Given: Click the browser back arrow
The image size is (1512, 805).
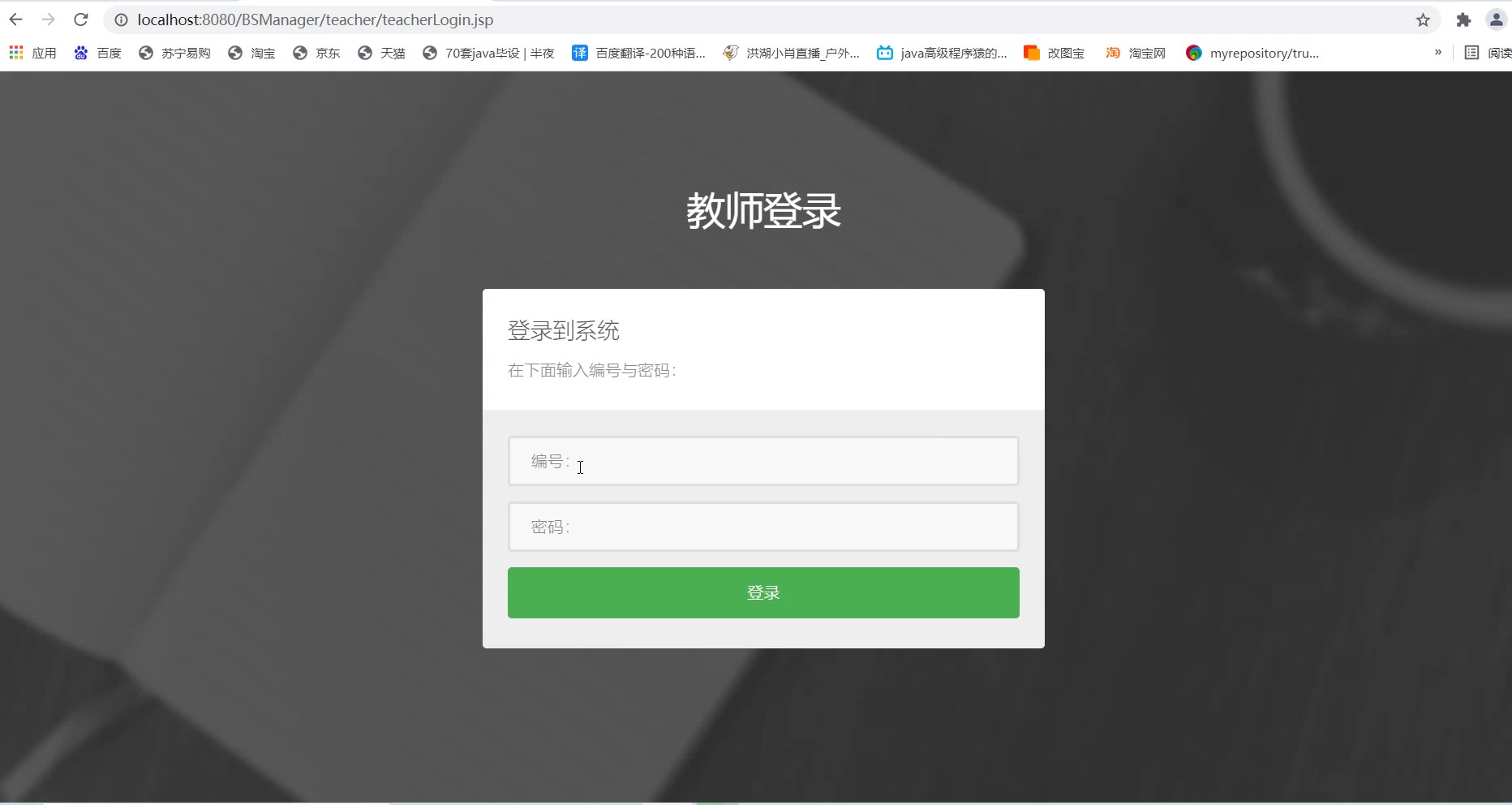Looking at the screenshot, I should tap(15, 19).
